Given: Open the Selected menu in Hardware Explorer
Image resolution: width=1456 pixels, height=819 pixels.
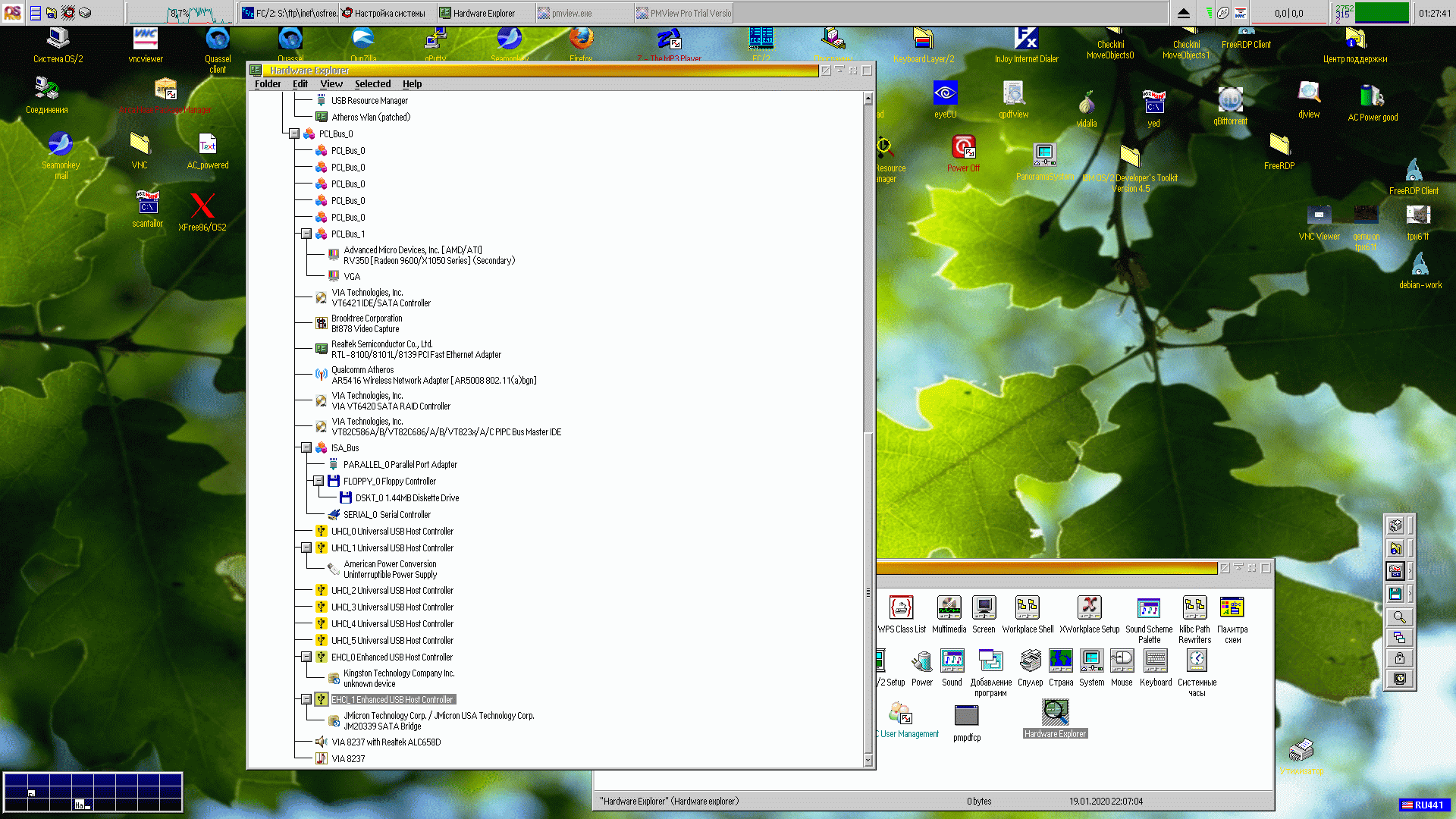Looking at the screenshot, I should [372, 84].
